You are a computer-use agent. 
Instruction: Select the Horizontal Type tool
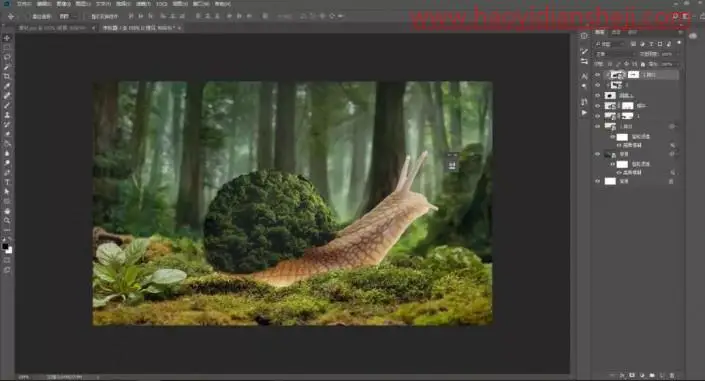(x=7, y=182)
